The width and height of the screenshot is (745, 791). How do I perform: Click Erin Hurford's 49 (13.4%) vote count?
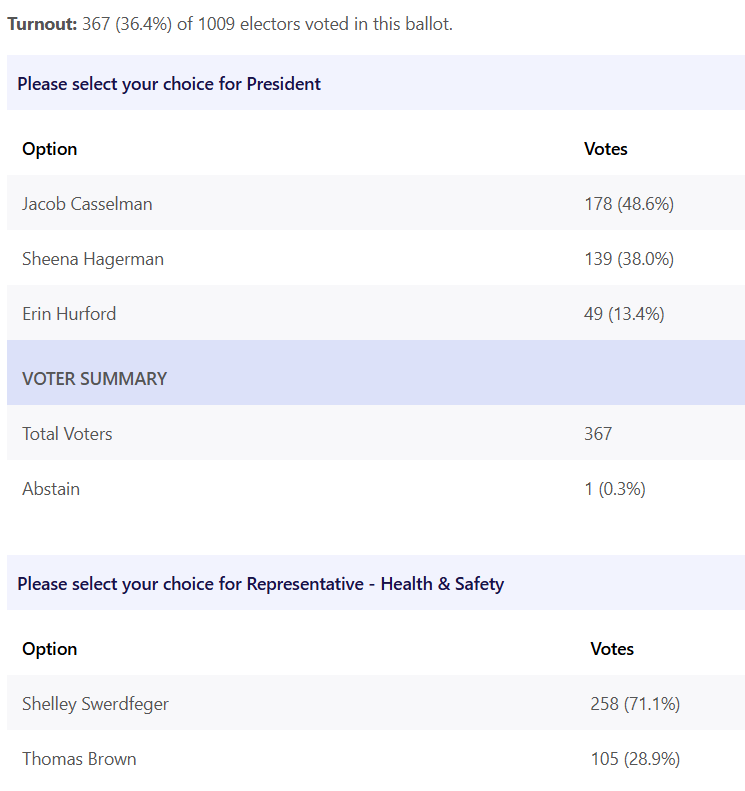point(624,314)
